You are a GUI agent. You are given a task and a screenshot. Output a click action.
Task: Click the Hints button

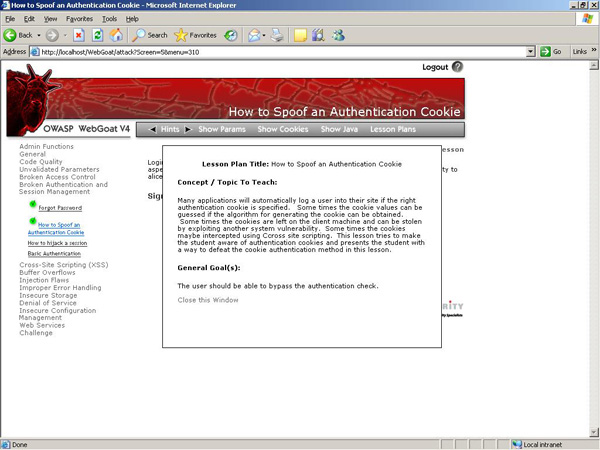pos(170,129)
